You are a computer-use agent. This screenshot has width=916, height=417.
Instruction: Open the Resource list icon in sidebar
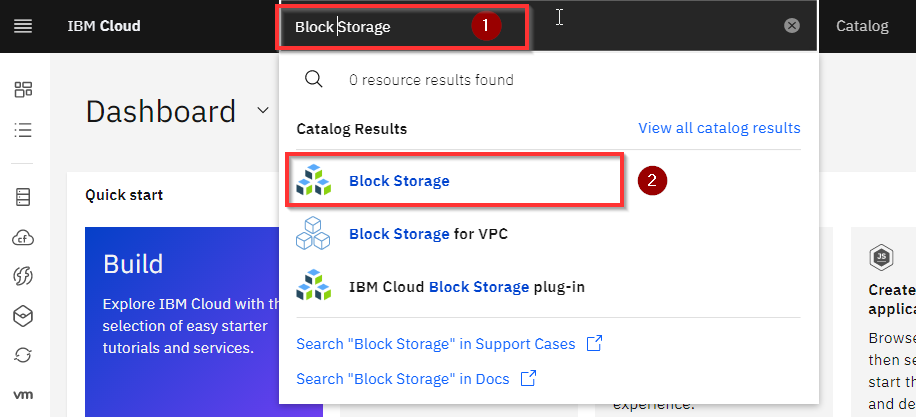23,130
